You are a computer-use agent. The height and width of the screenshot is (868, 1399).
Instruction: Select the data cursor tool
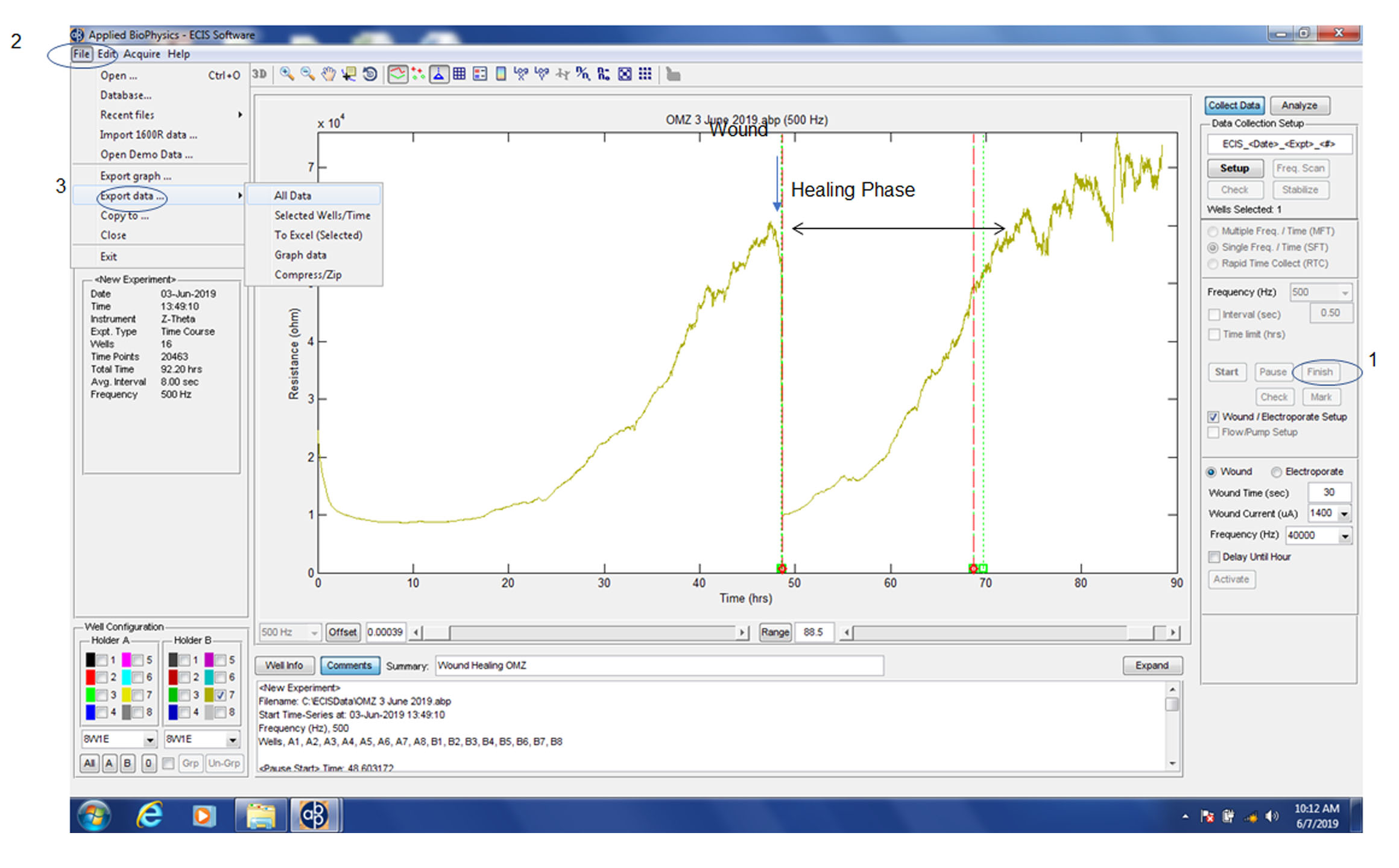[349, 74]
